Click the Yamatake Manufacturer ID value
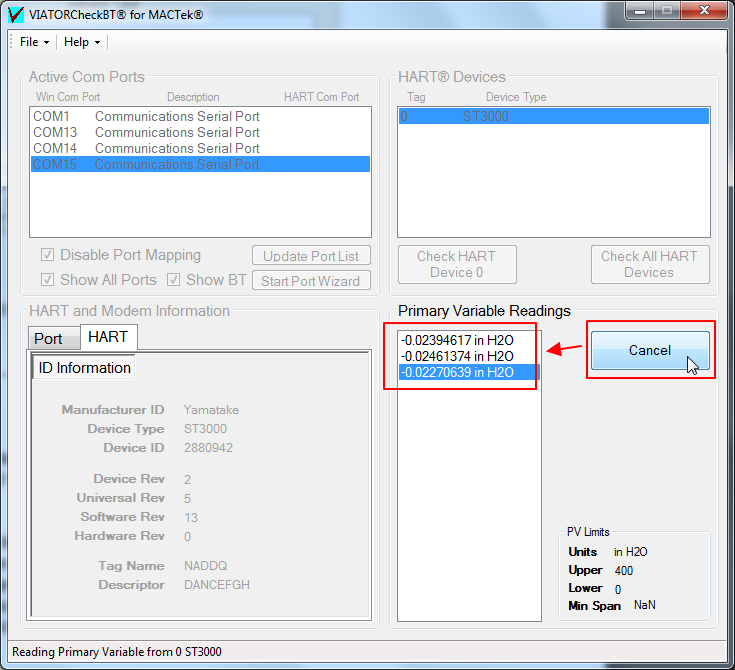 [x=211, y=410]
